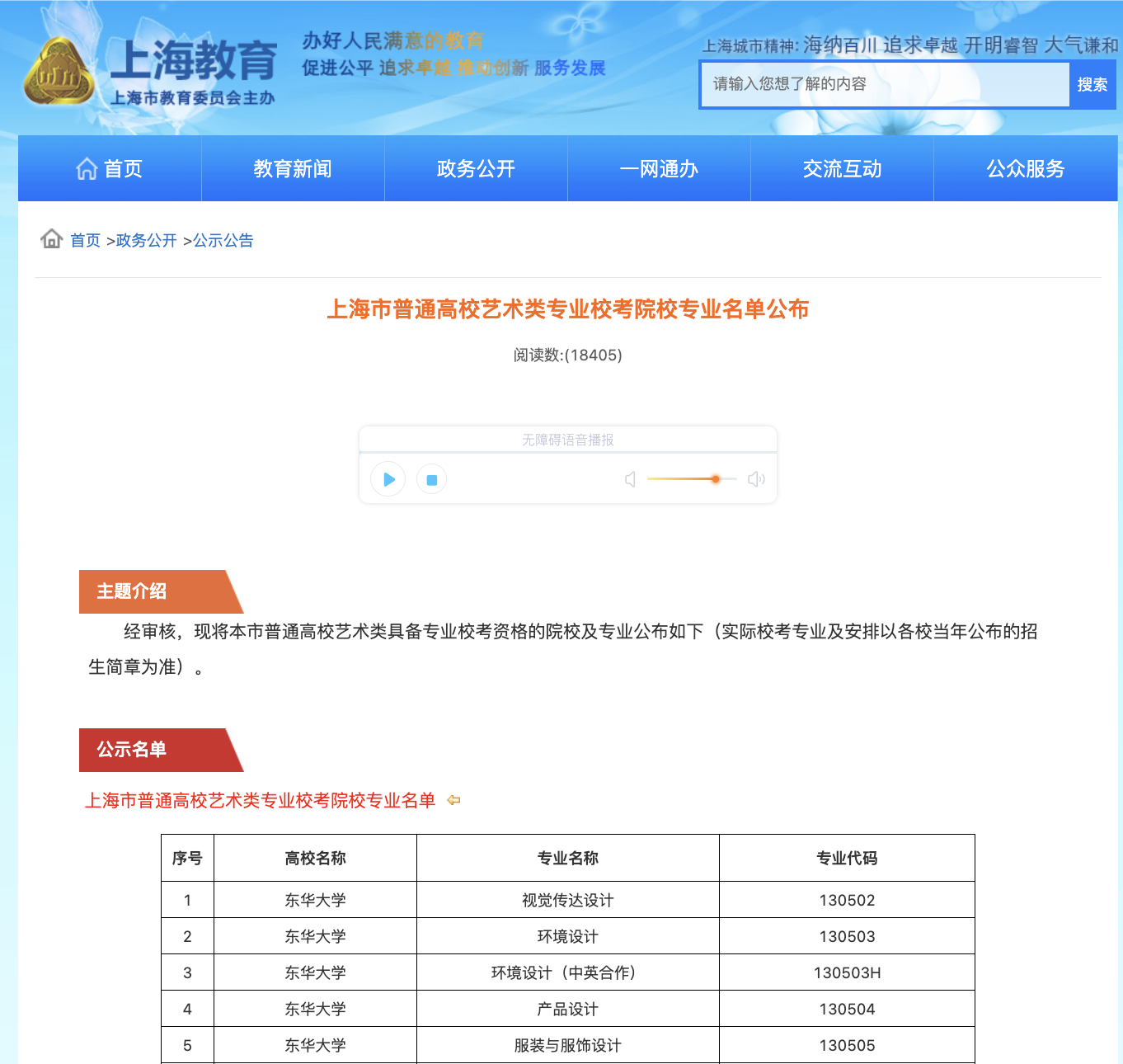Click 东华大学 in row 5
1123x1064 pixels.
point(315,1045)
